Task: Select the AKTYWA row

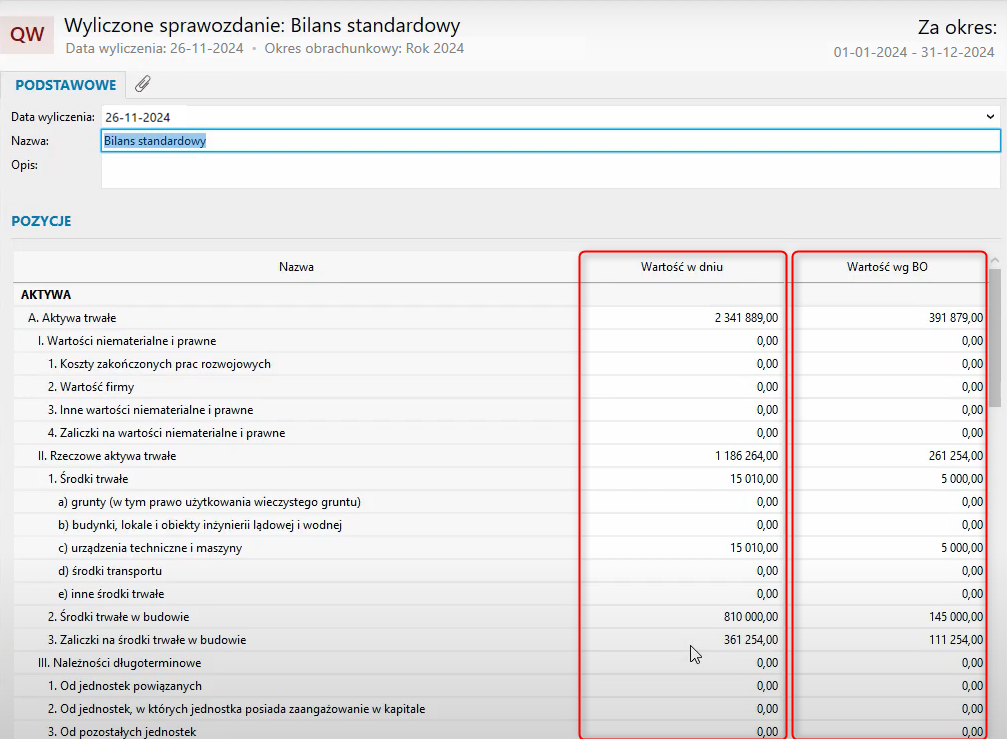Action: click(500, 295)
